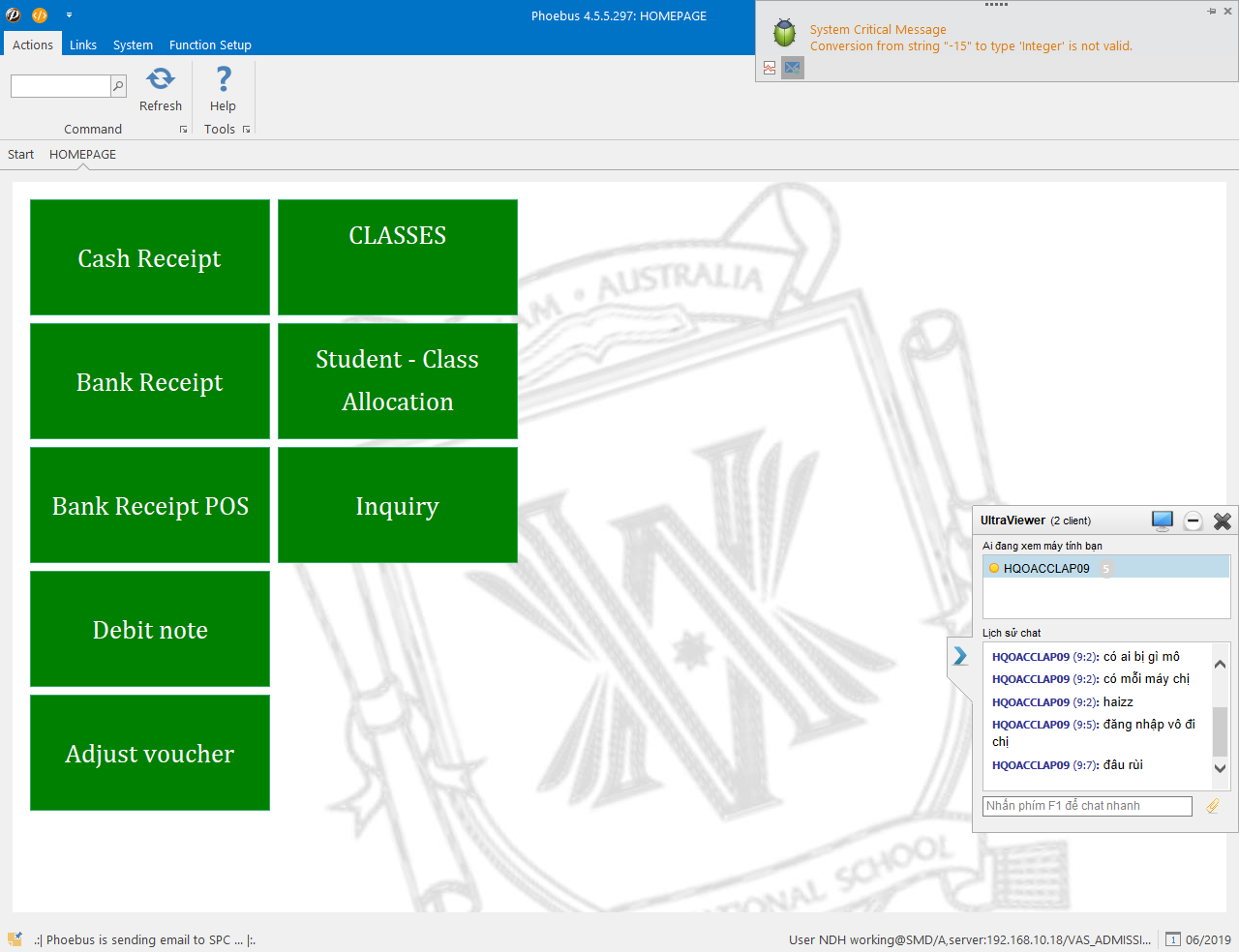Viewport: 1239px width, 952px height.
Task: Click the envelope send-mail icon in notification
Action: (x=793, y=68)
